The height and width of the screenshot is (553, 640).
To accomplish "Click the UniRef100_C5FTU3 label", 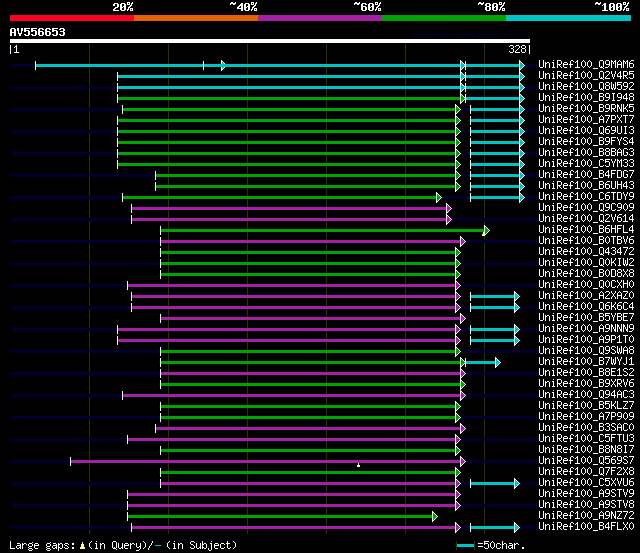I will pos(586,439).
